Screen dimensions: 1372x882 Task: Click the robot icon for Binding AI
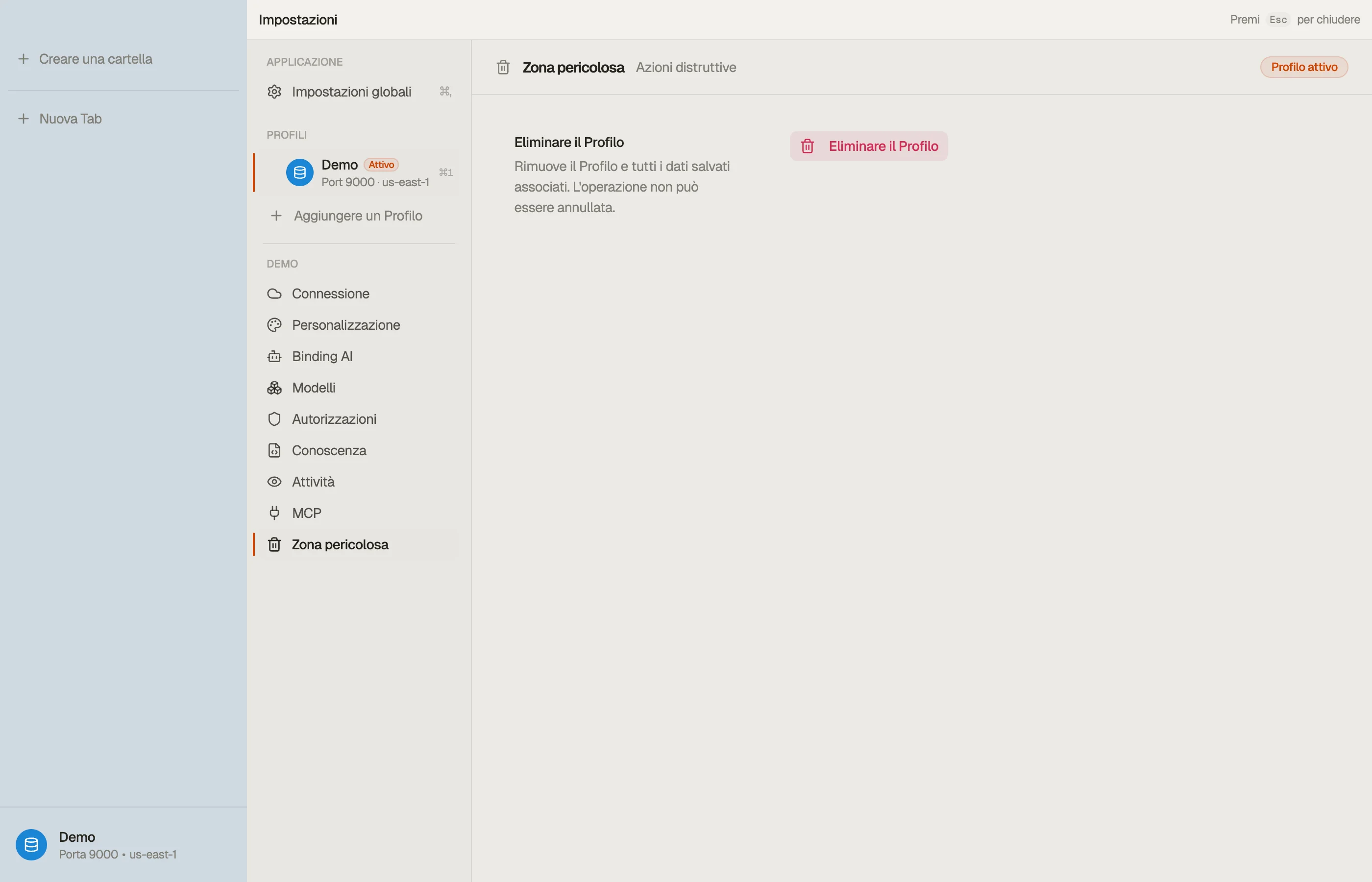coord(274,356)
